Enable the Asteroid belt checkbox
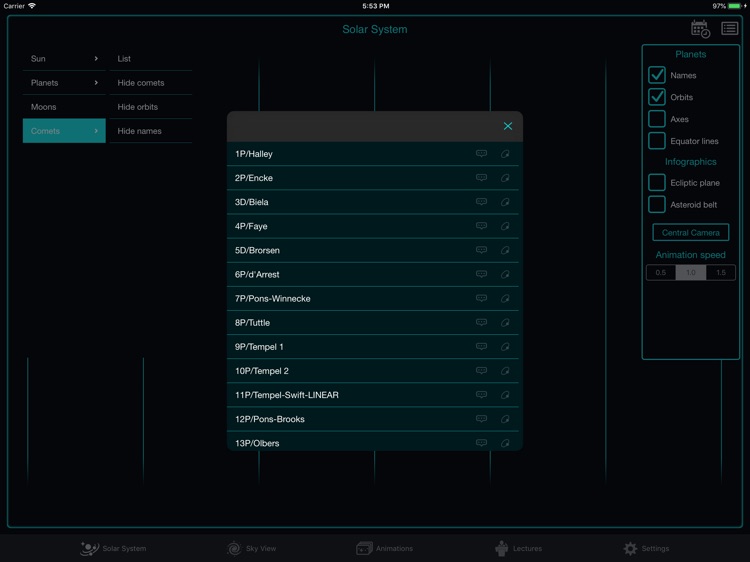Screen dimensions: 750x562 657,205
